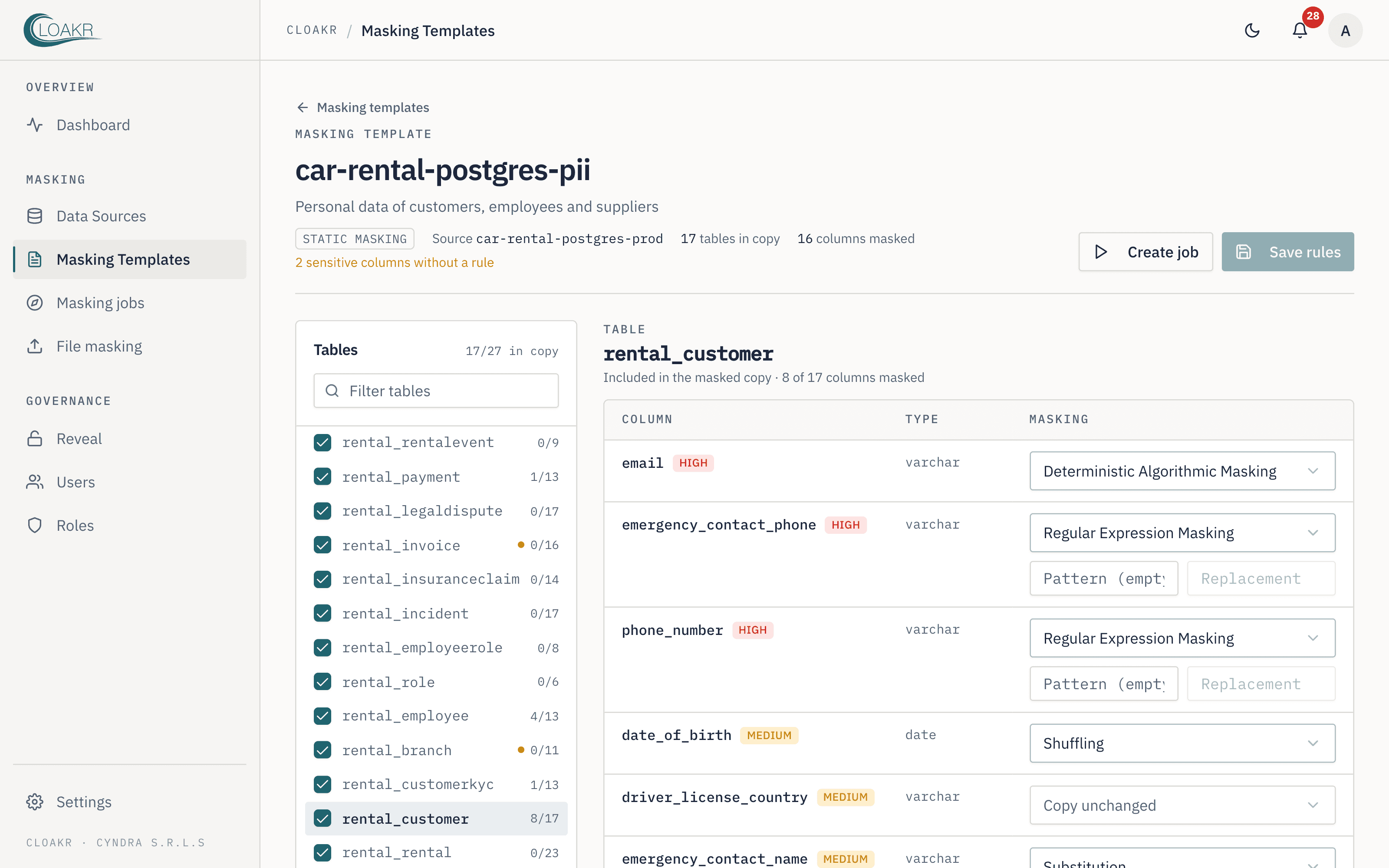This screenshot has height=868, width=1389.
Task: Uncheck the rental_payment table checkbox
Action: click(x=323, y=477)
